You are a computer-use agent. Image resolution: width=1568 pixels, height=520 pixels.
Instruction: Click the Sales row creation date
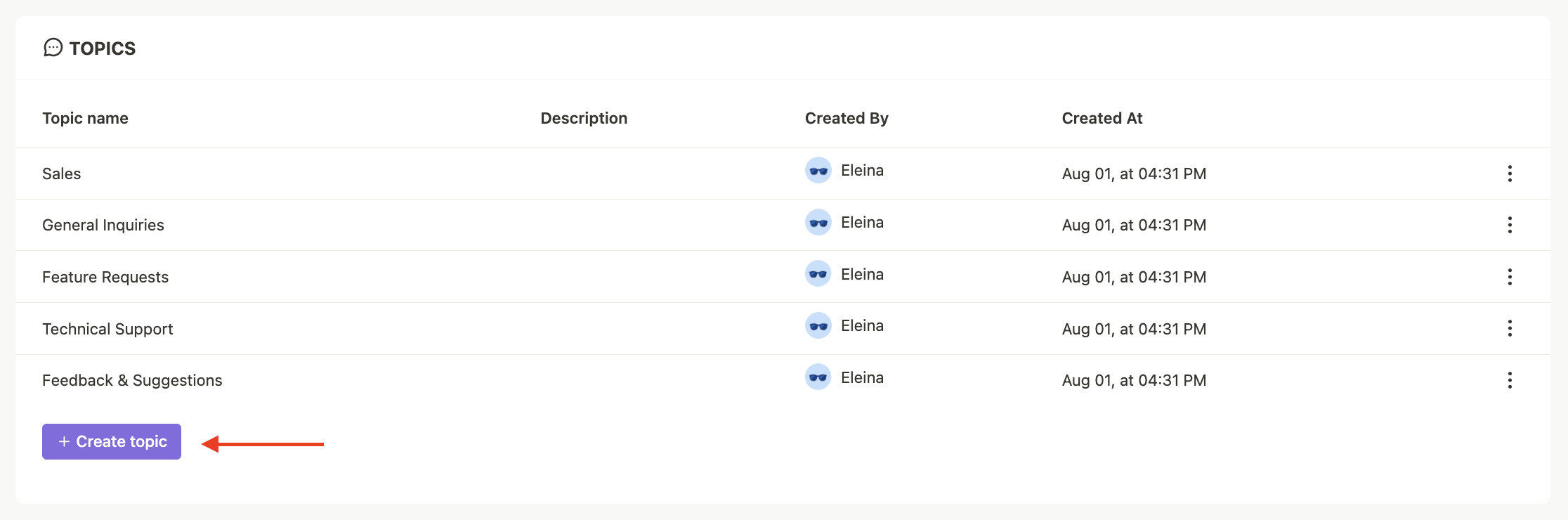click(x=1134, y=174)
